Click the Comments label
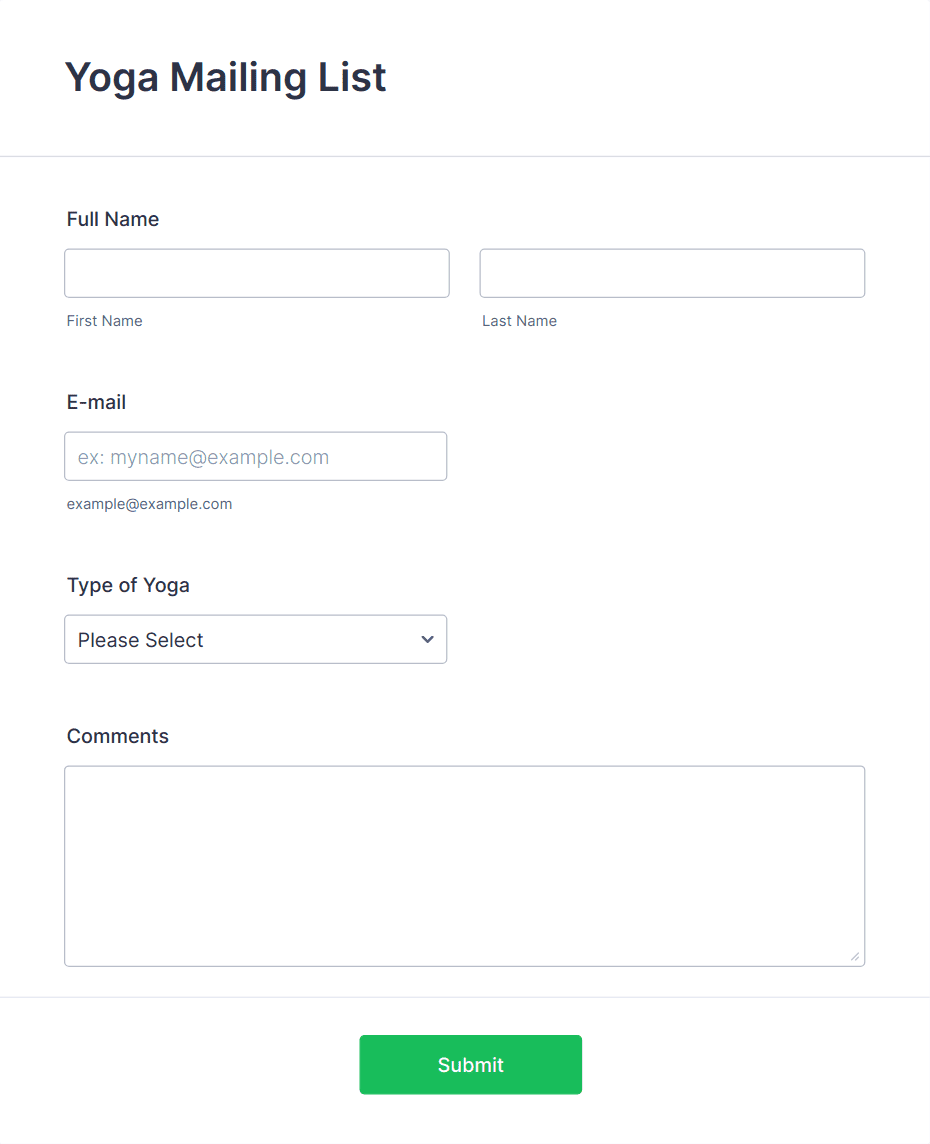Image resolution: width=930 pixels, height=1144 pixels. click(x=117, y=736)
